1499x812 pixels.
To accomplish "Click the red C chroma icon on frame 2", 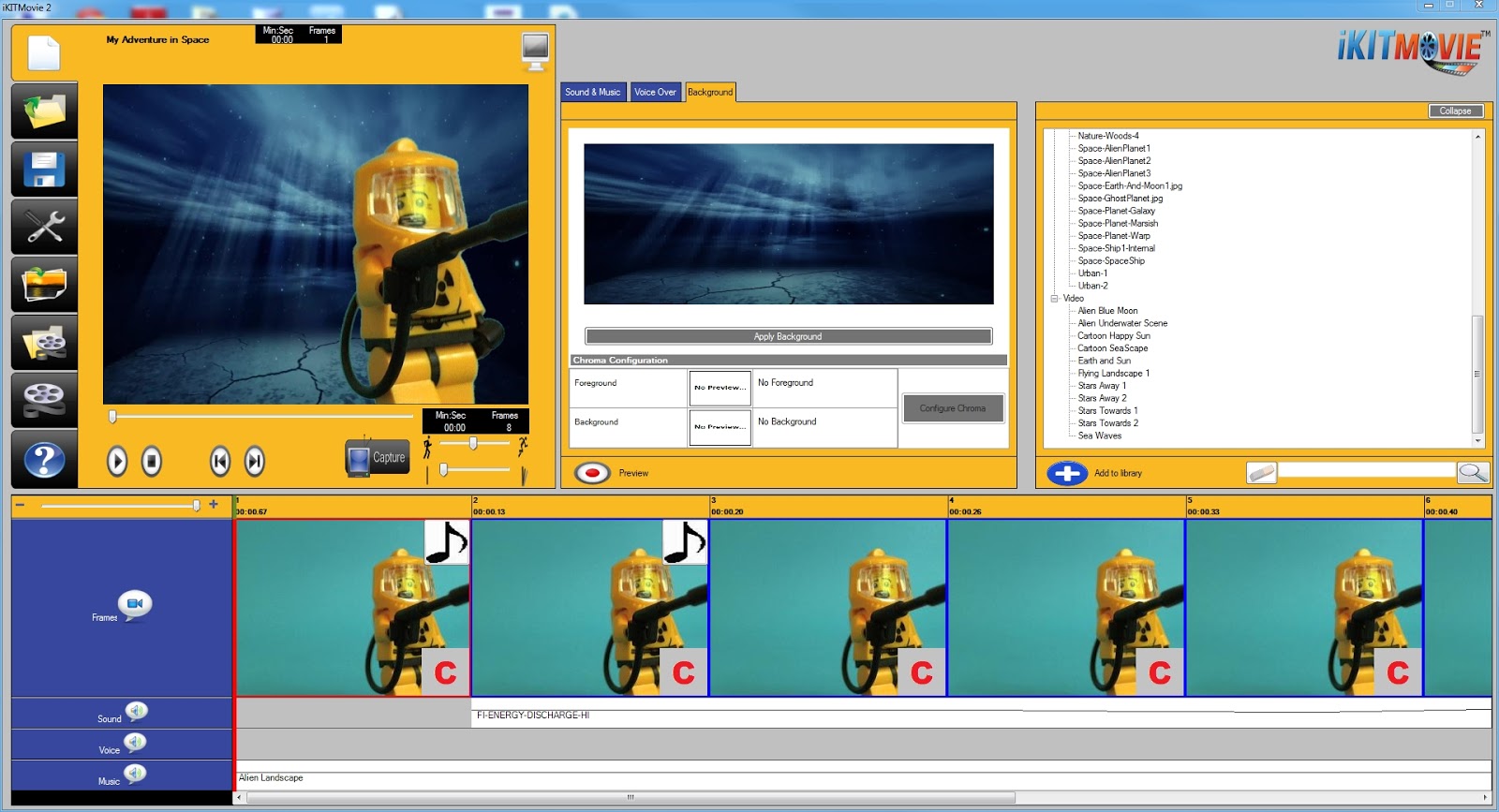I will click(683, 672).
